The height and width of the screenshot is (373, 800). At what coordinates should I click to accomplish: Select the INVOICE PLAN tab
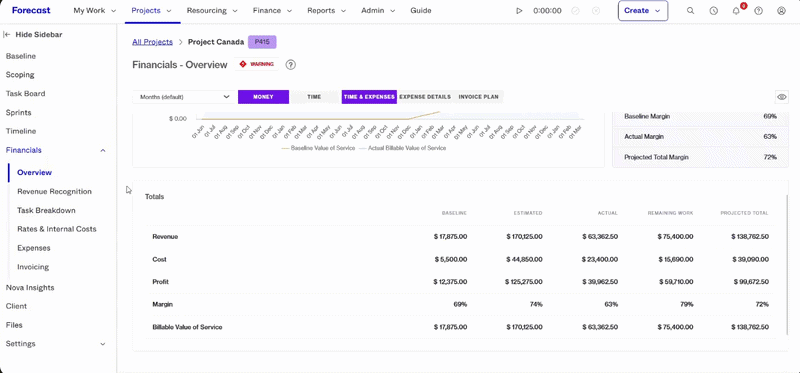tap(479, 97)
